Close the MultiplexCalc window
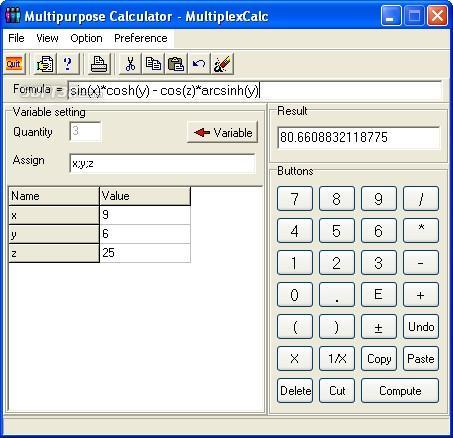This screenshot has height=438, width=453. coord(437,16)
